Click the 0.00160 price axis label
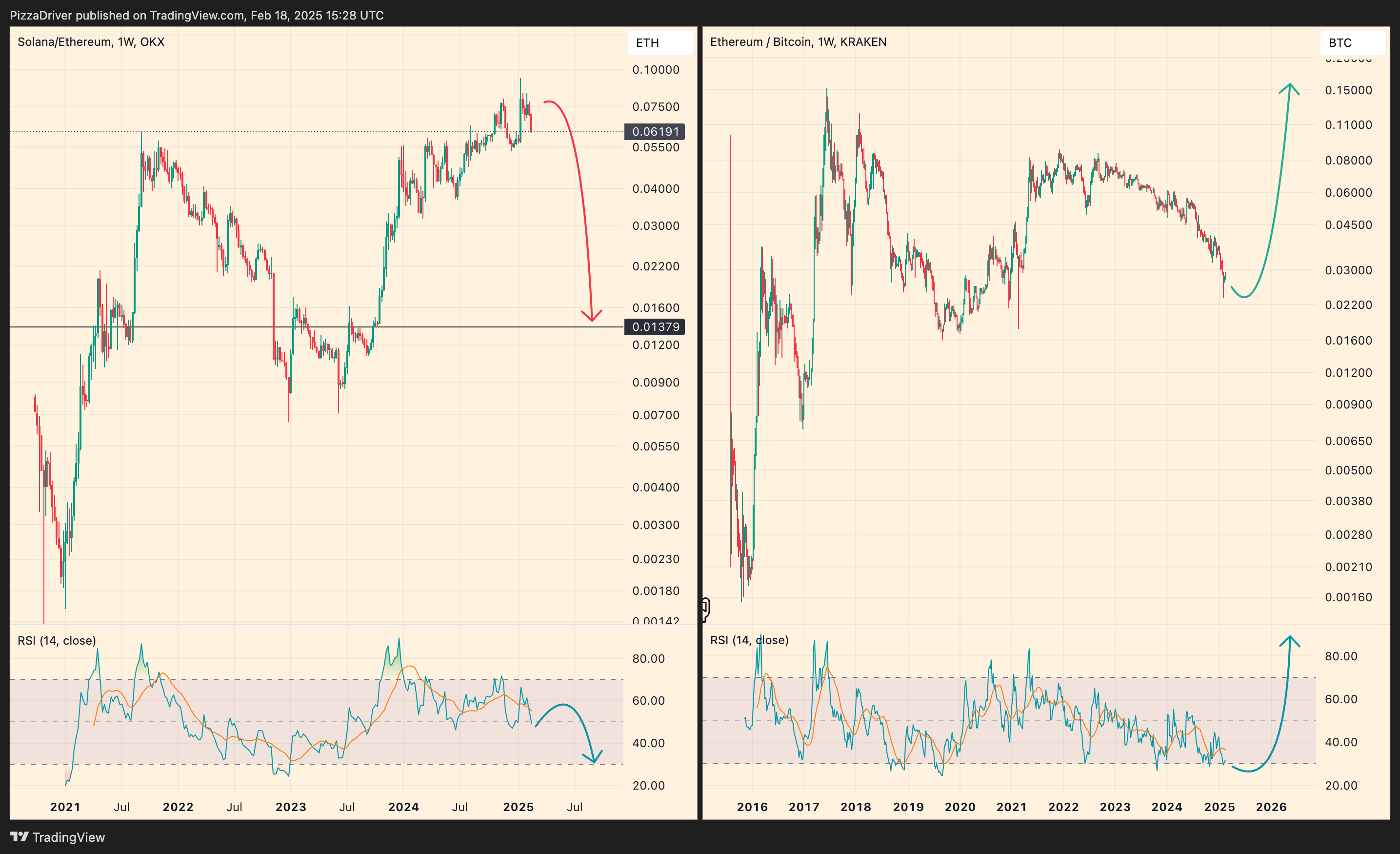The image size is (1400, 854). (x=1348, y=597)
